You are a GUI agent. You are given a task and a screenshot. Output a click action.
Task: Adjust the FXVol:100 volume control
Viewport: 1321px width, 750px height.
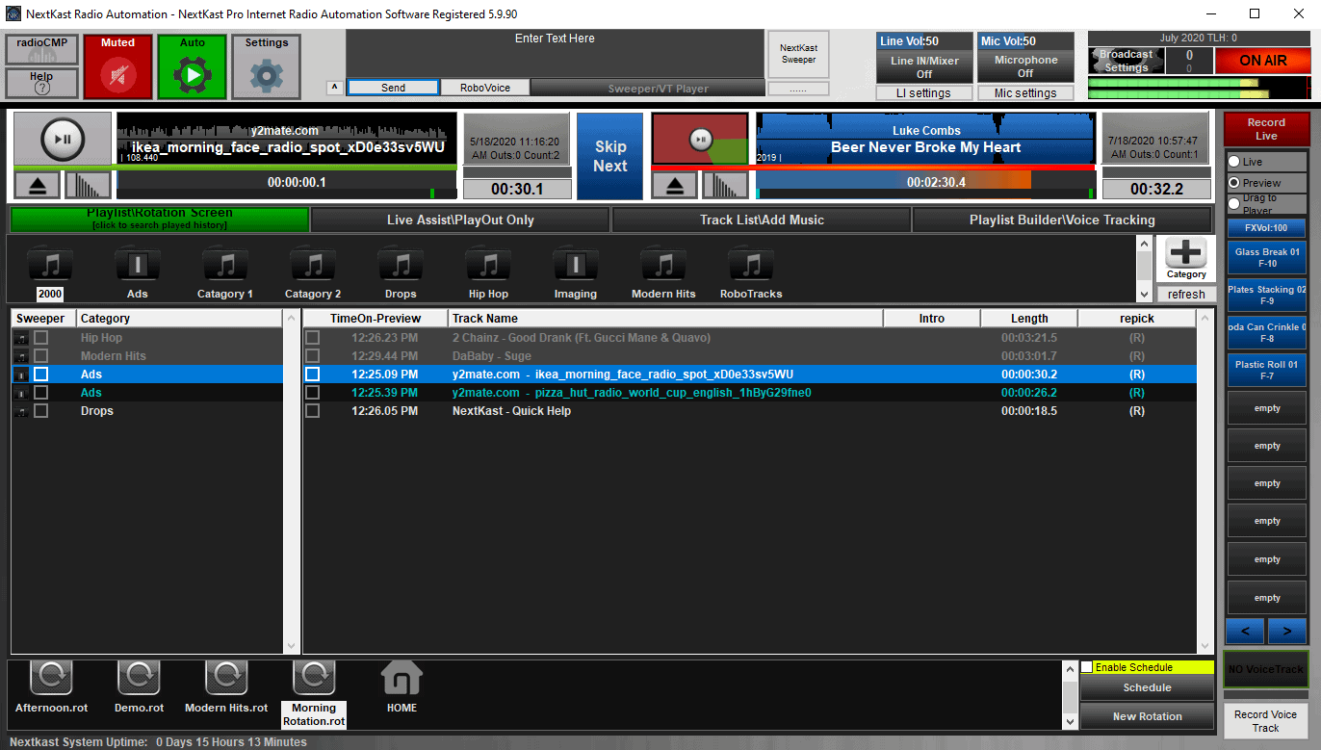[1266, 227]
